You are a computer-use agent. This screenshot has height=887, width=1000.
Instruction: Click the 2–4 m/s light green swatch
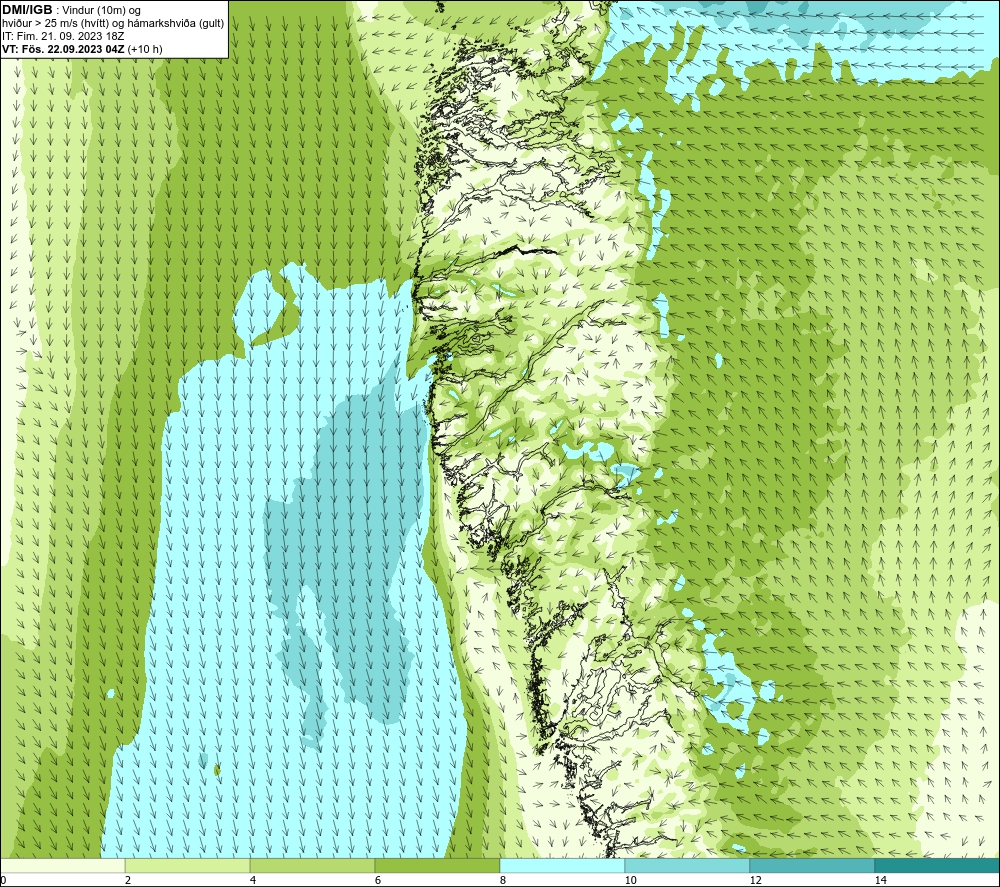pos(188,866)
